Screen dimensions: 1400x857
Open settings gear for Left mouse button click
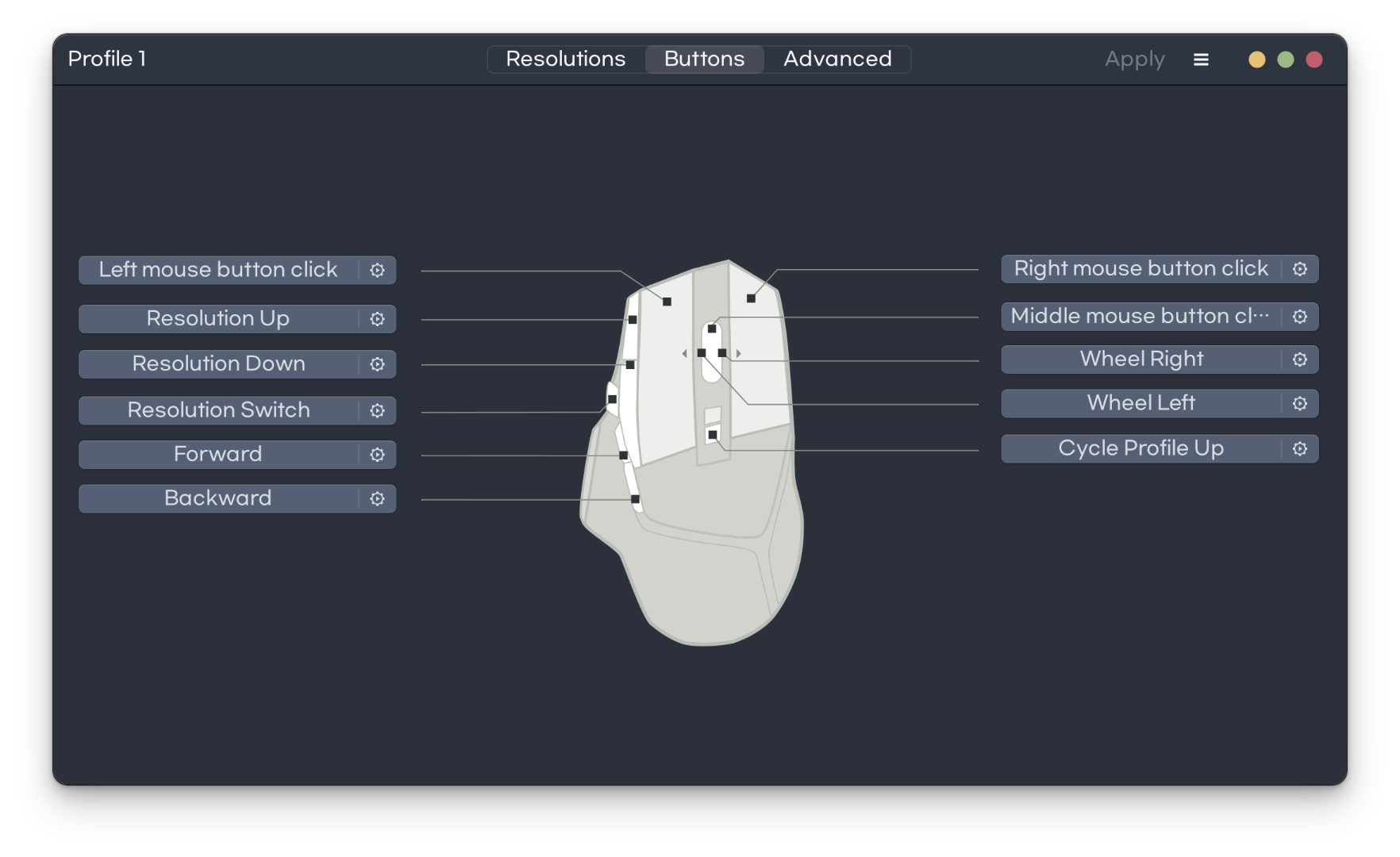(x=377, y=270)
